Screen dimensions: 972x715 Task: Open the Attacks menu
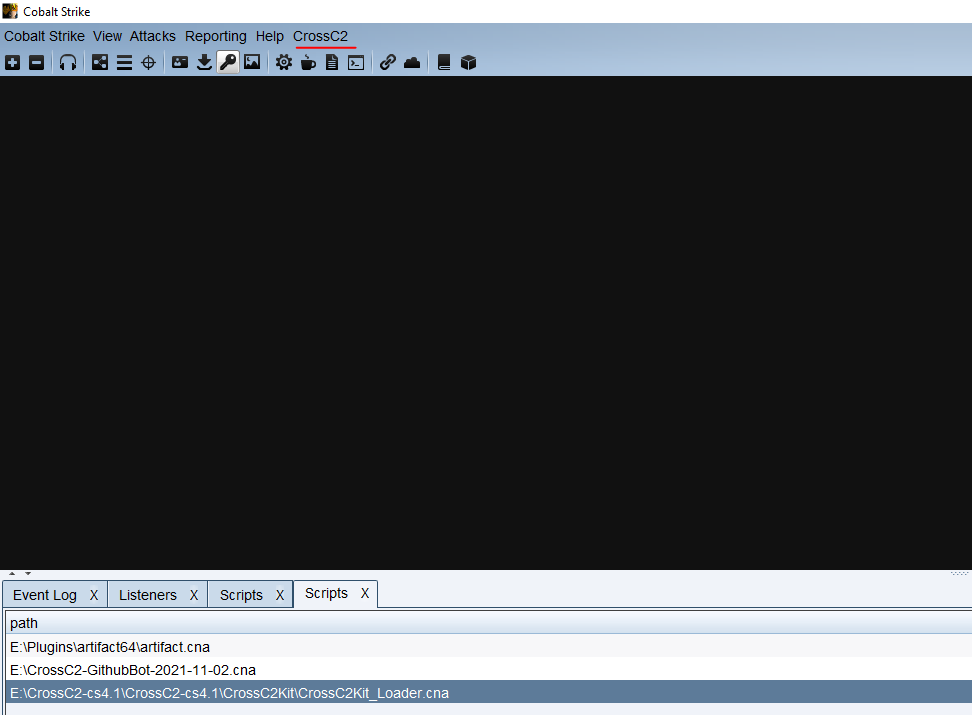coord(152,36)
